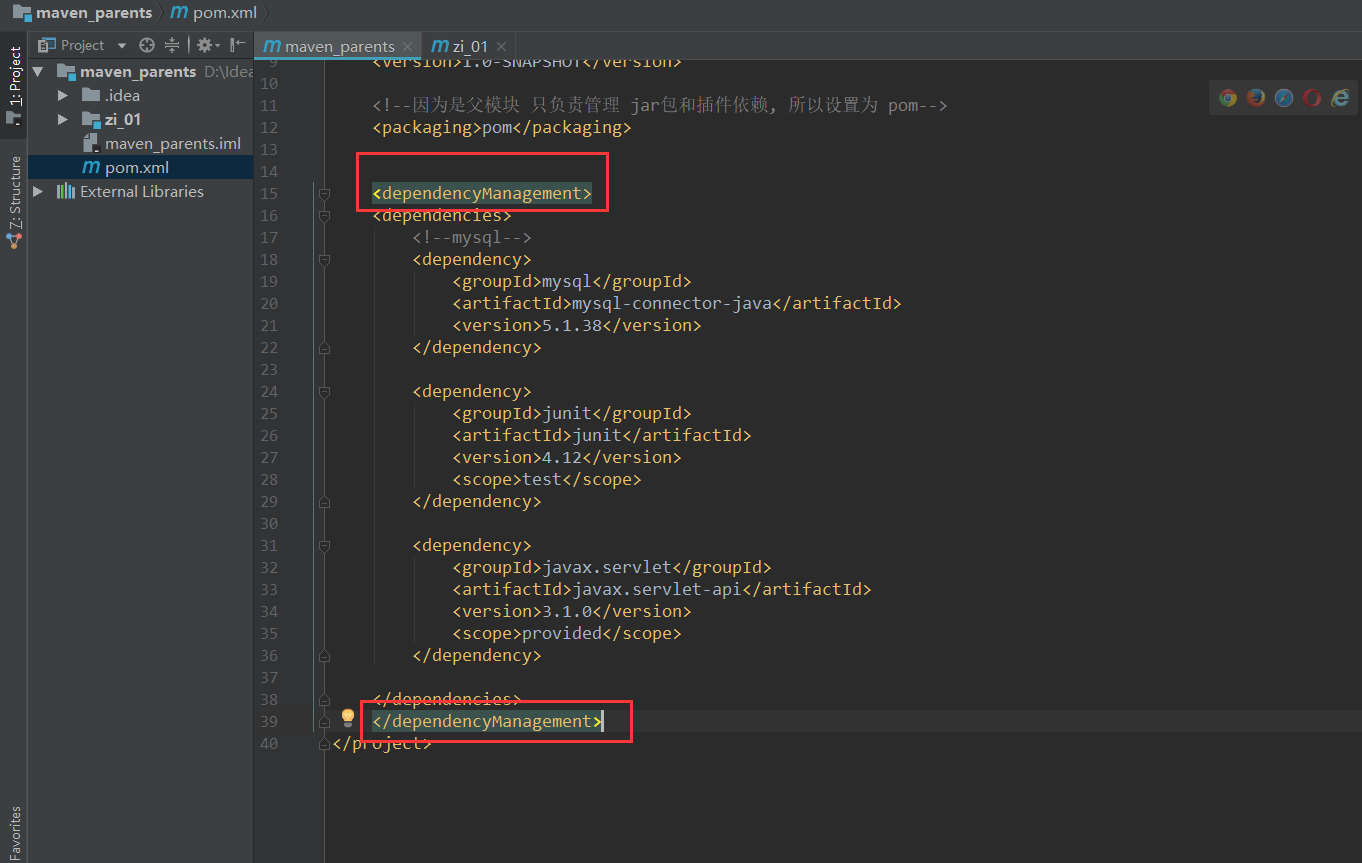This screenshot has height=863, width=1362.
Task: Open the Structure tool window tab
Action: pos(14,200)
